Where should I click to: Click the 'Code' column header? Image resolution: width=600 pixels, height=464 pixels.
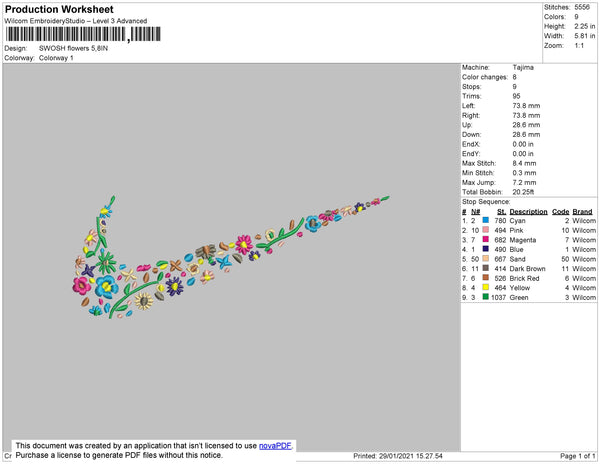pos(561,212)
